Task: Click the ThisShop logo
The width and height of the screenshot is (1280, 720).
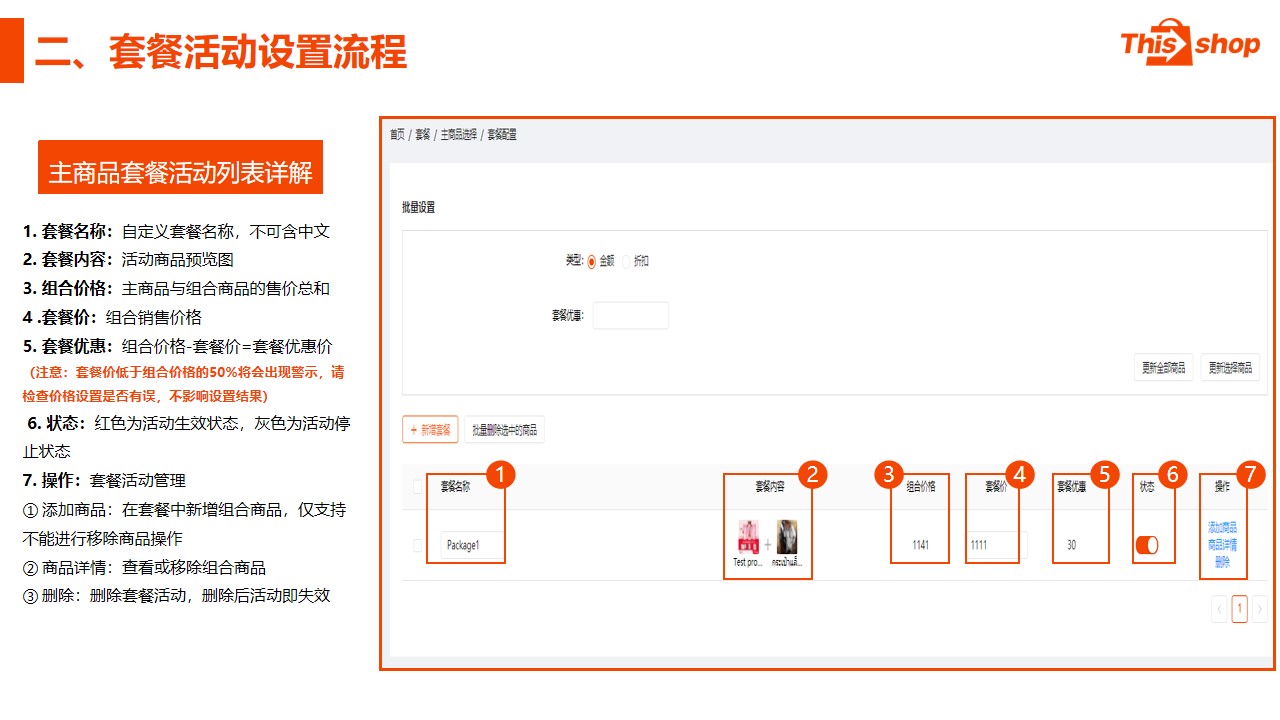Action: [x=1189, y=43]
